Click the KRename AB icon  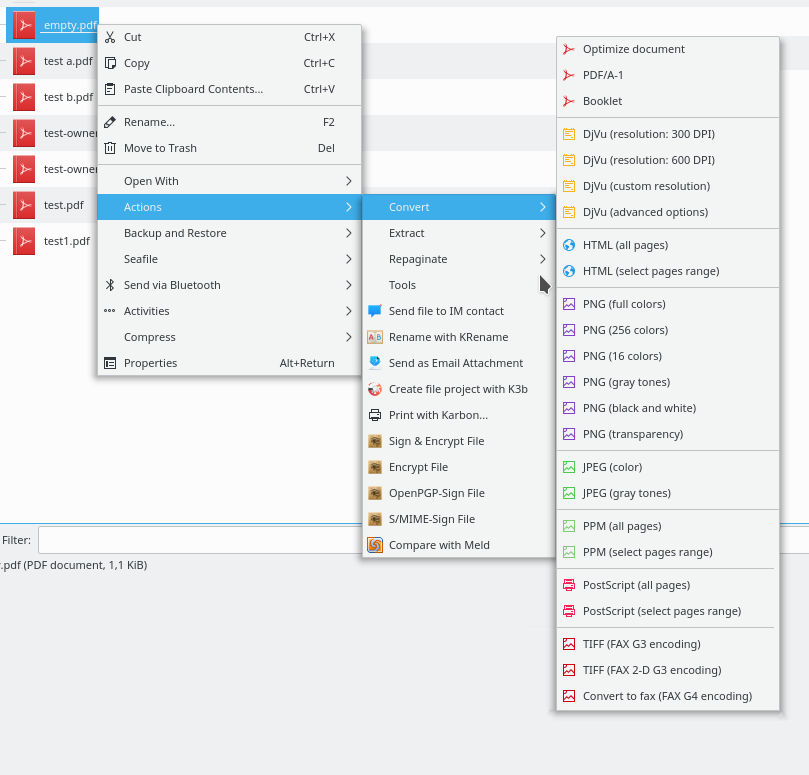coord(375,337)
